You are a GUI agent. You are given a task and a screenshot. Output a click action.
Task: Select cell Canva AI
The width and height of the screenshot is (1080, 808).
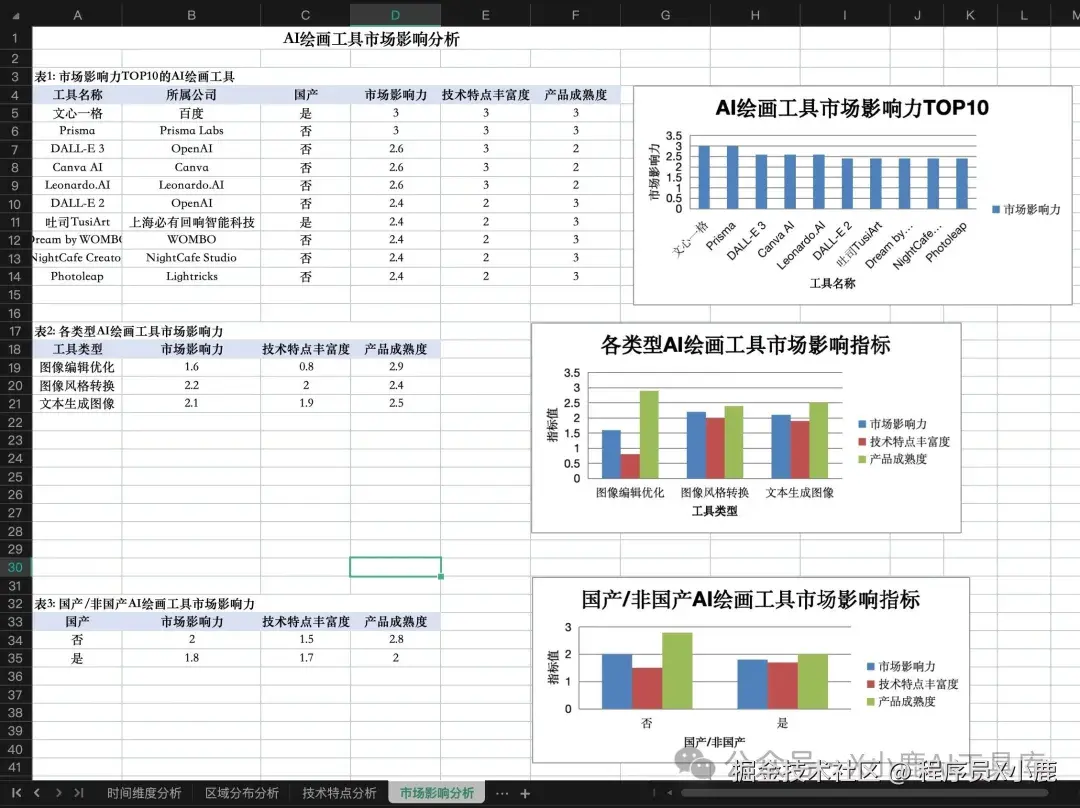(x=77, y=167)
